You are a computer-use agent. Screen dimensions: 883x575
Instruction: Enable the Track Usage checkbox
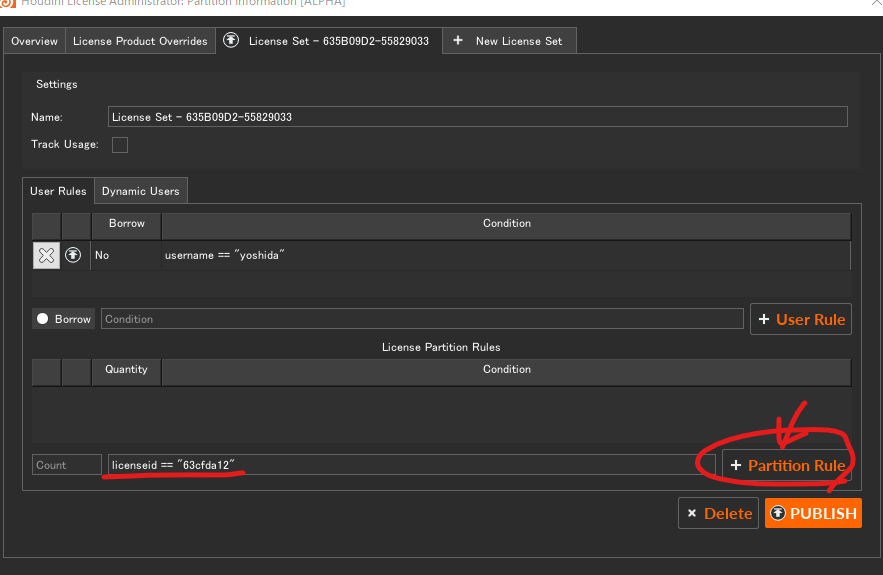click(x=120, y=145)
